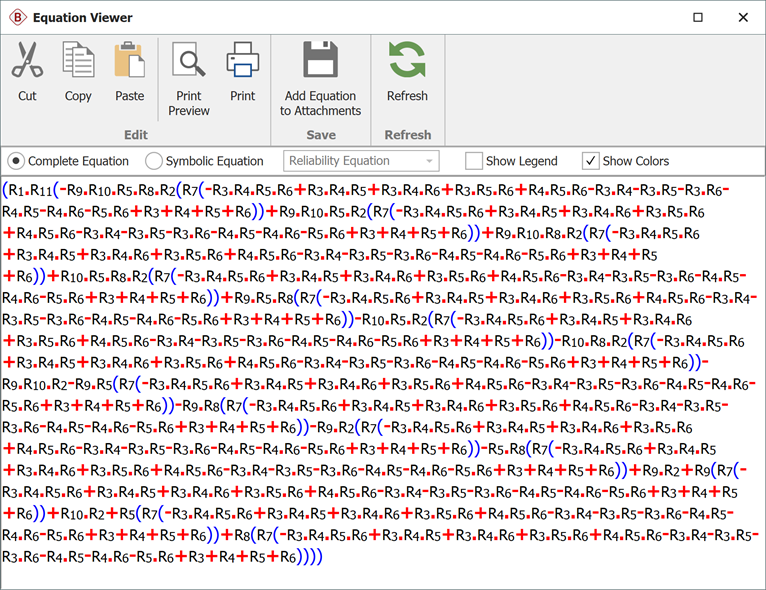Uncheck the Show Colors checkbox
The width and height of the screenshot is (766, 590).
coord(591,161)
